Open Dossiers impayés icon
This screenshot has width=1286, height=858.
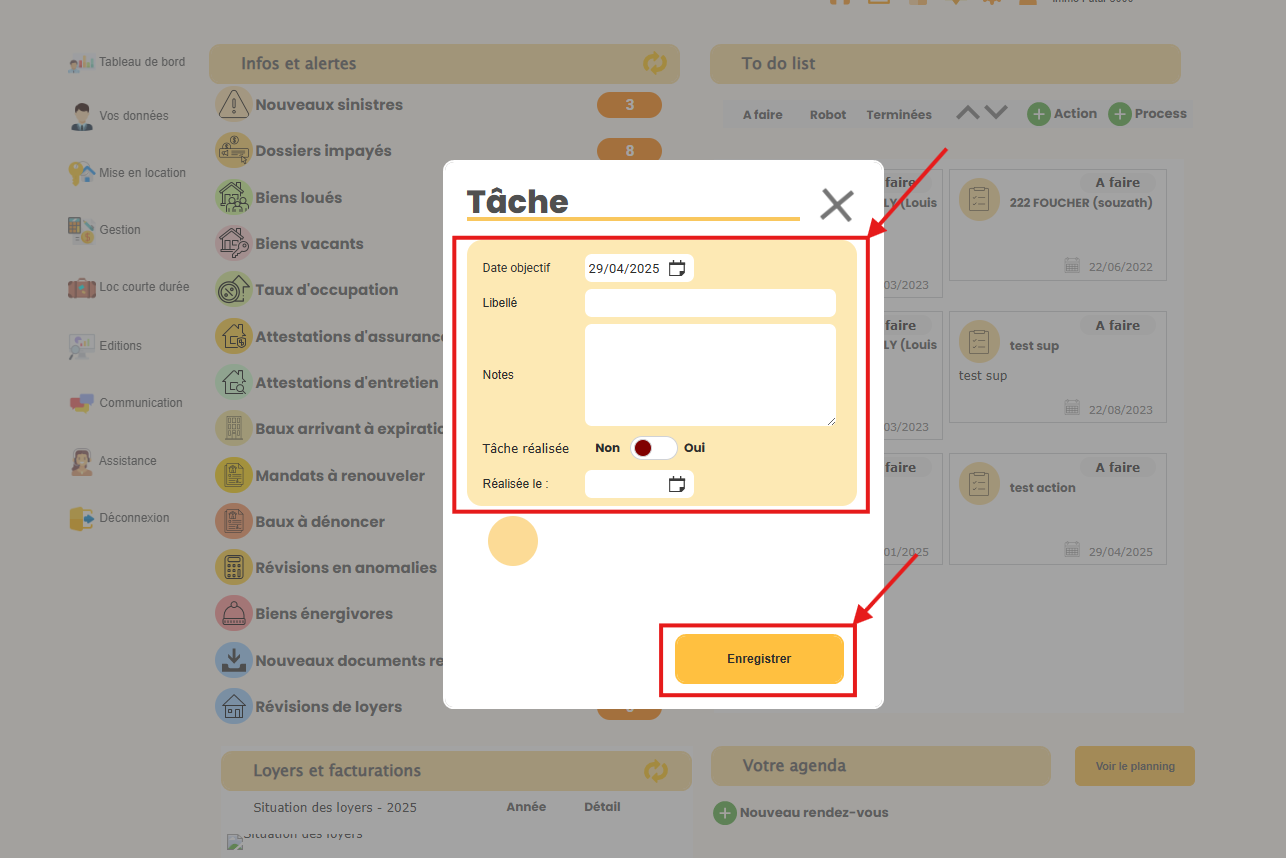click(x=233, y=151)
